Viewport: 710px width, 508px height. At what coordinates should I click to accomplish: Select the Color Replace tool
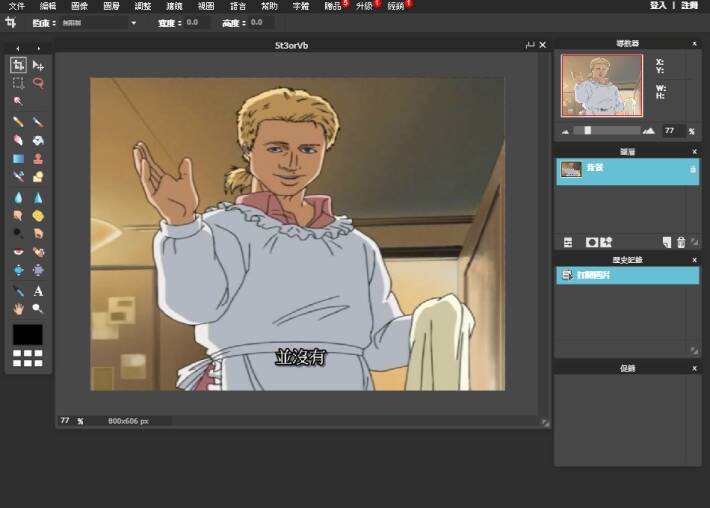pos(18,177)
